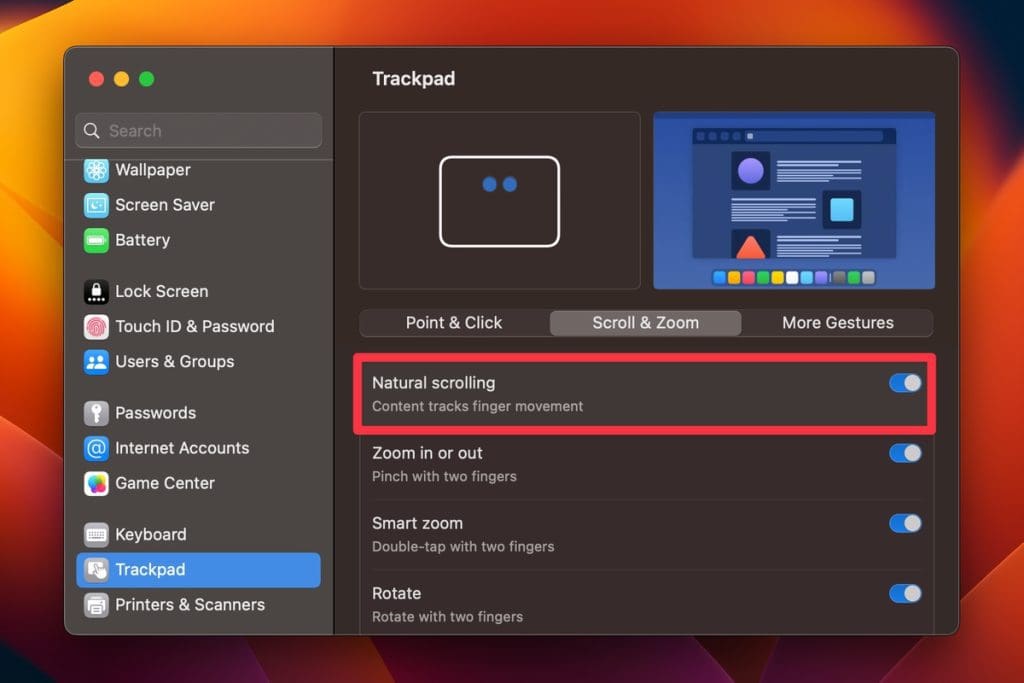This screenshot has width=1024, height=683.
Task: Click the Touch ID fingerprint icon
Action: pyautogui.click(x=96, y=326)
